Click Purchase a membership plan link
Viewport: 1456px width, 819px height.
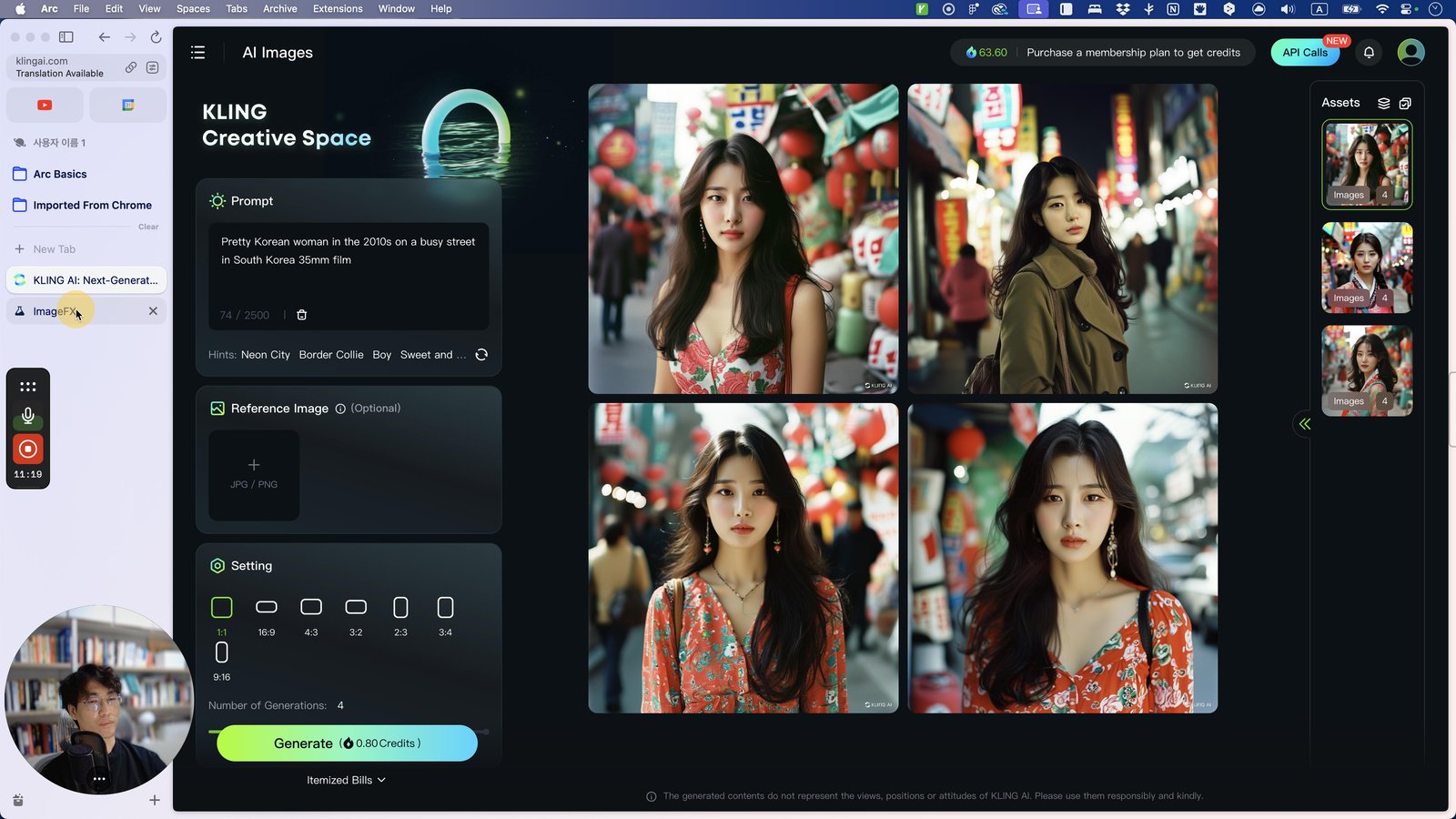pos(1133,53)
